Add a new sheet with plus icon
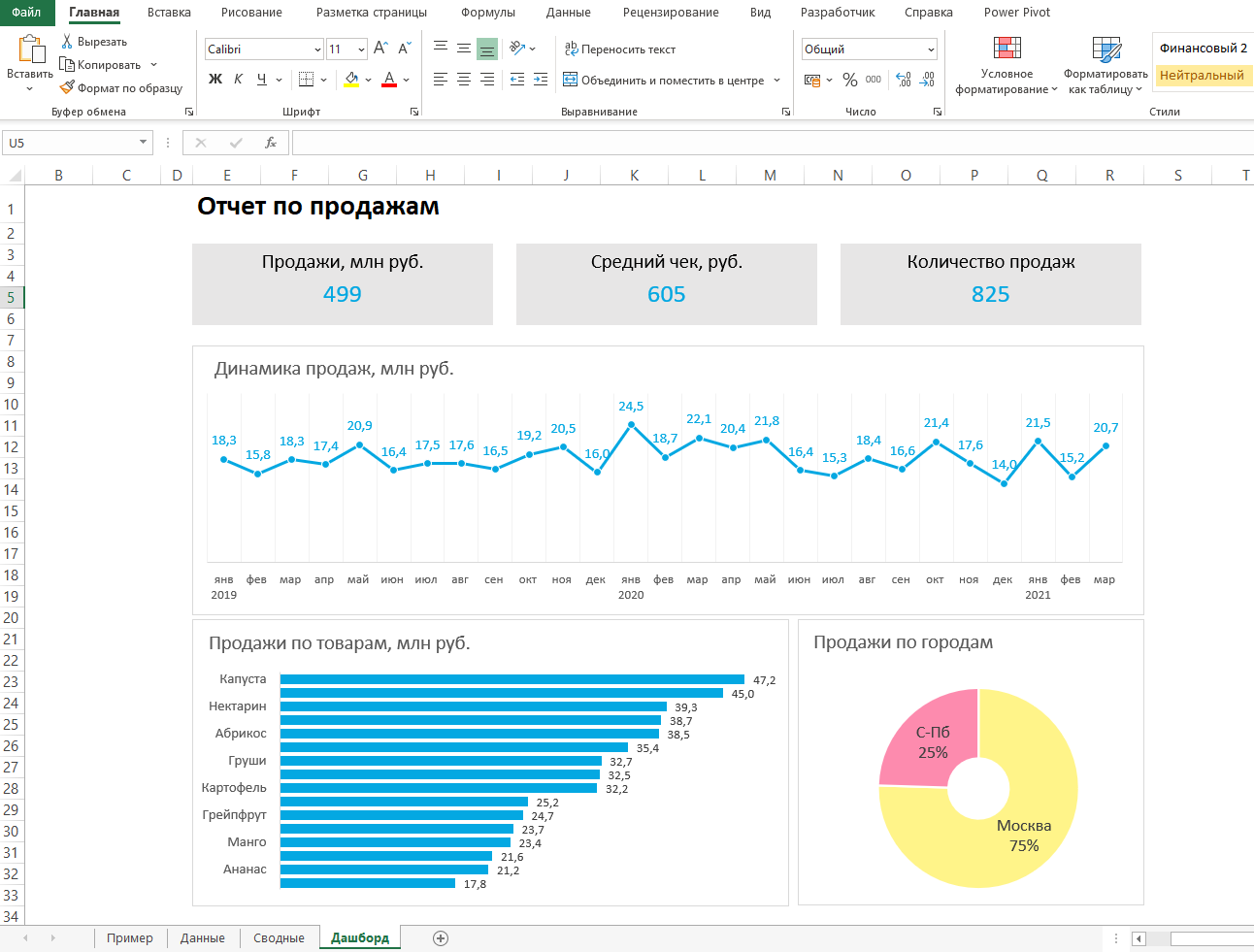The width and height of the screenshot is (1254, 952). tap(441, 937)
